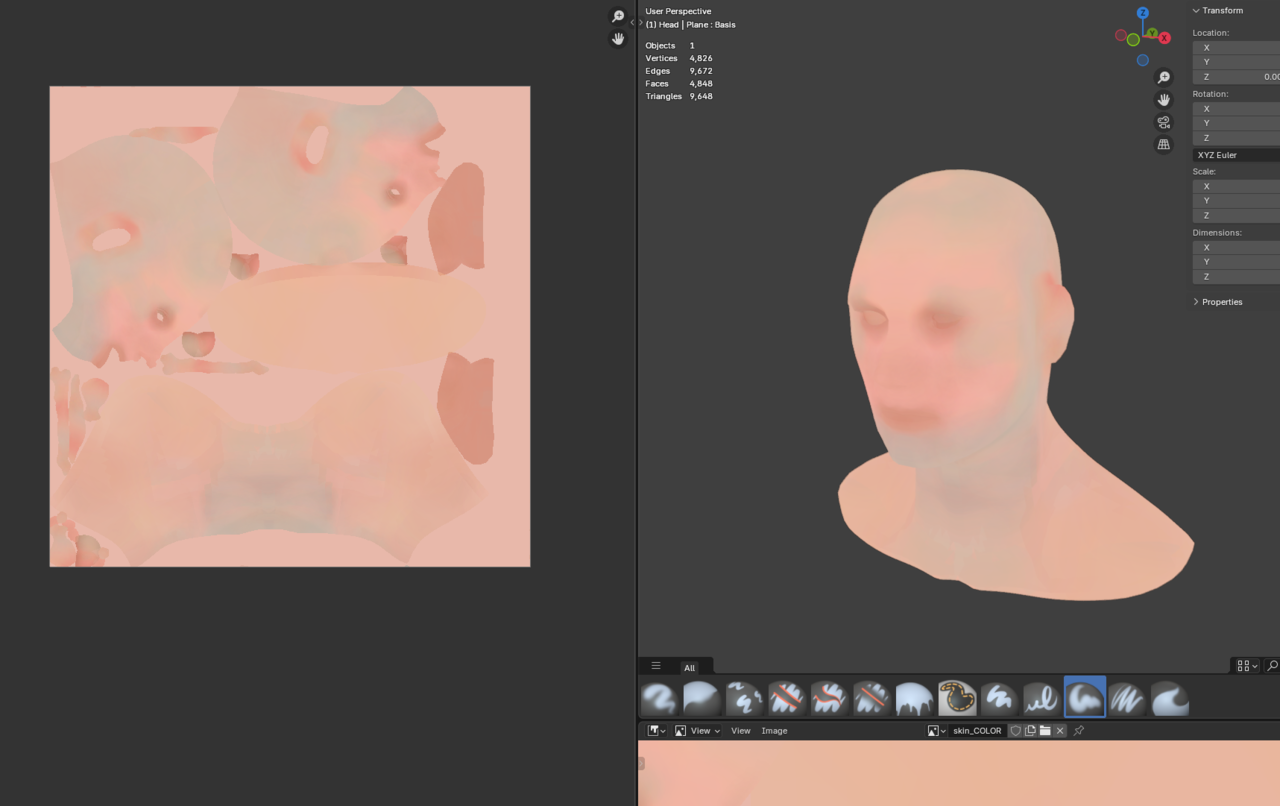Toggle the camera view in the 3D viewport
This screenshot has height=806, width=1280.
(x=1163, y=122)
